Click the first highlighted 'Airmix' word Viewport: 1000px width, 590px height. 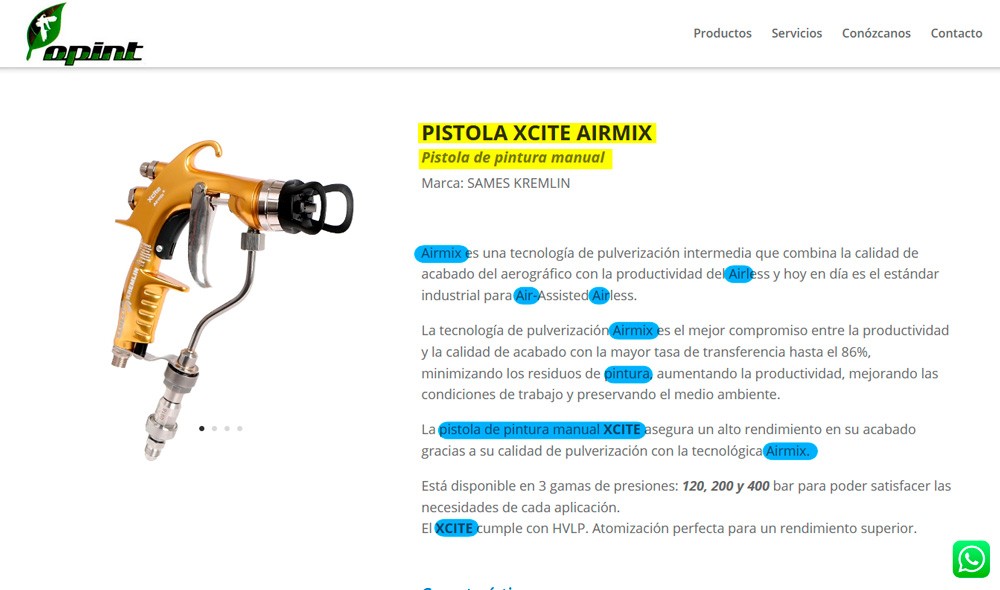(x=441, y=253)
